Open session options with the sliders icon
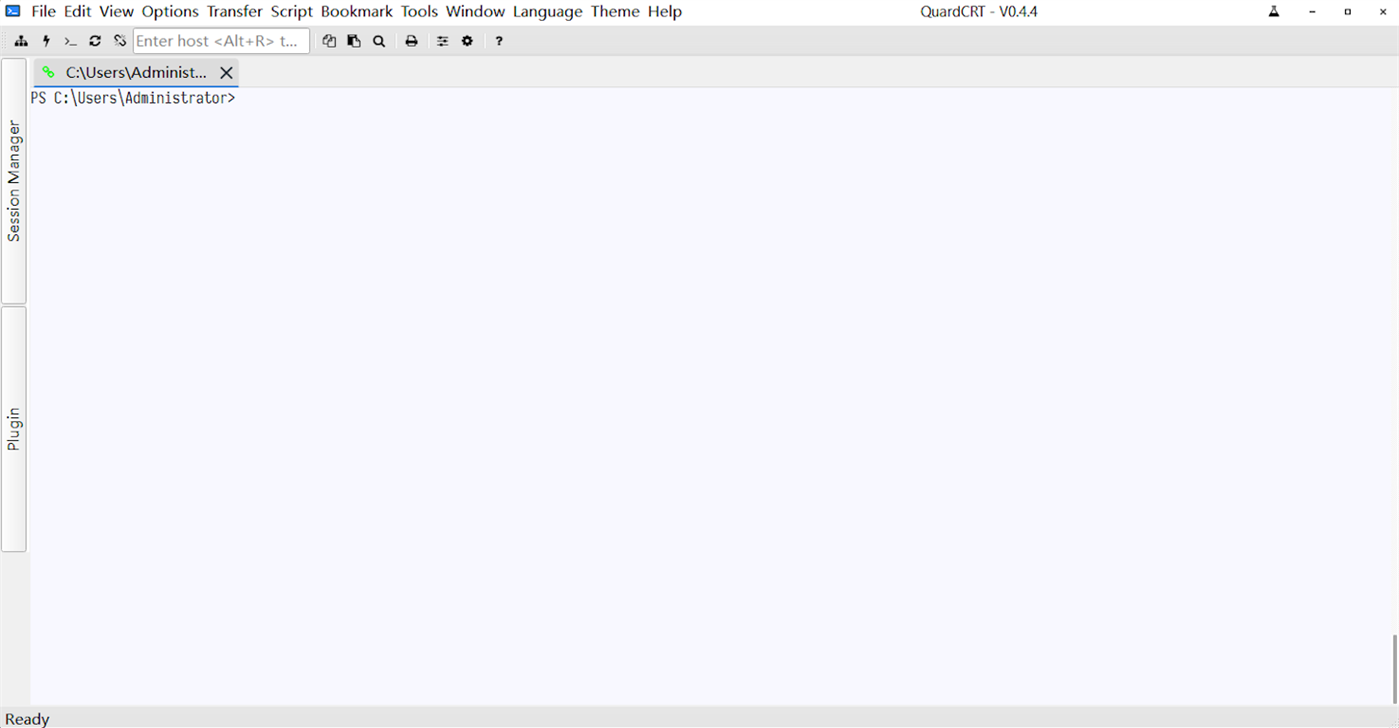Viewport: 1399px width, 728px height. pyautogui.click(x=442, y=40)
